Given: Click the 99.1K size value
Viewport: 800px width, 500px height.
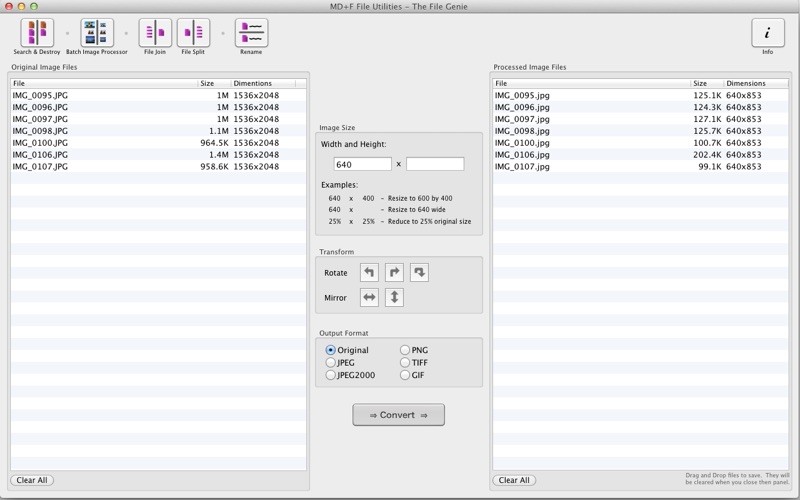Looking at the screenshot, I should pyautogui.click(x=710, y=166).
